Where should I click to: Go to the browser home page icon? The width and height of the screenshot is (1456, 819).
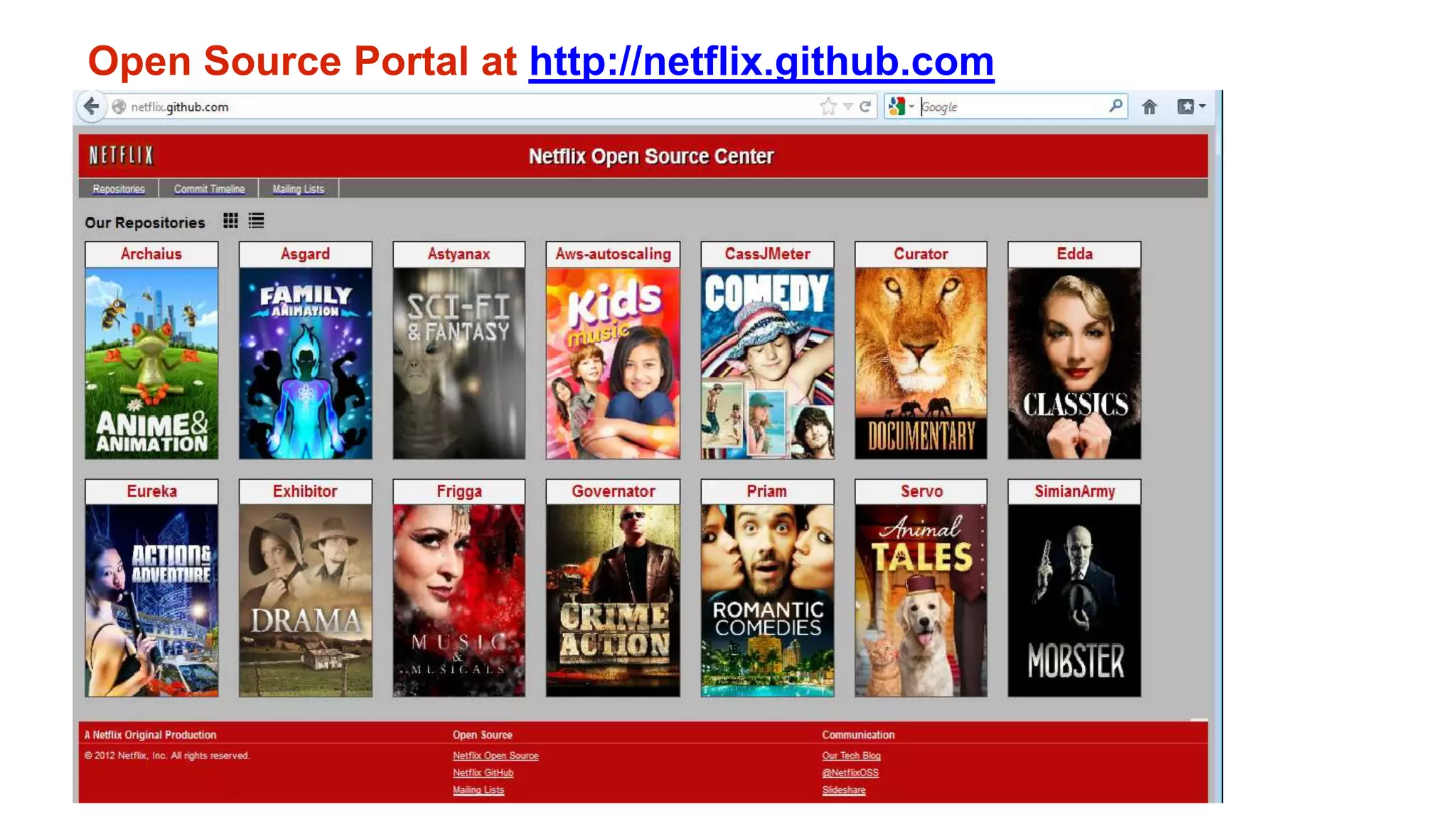pos(1149,107)
